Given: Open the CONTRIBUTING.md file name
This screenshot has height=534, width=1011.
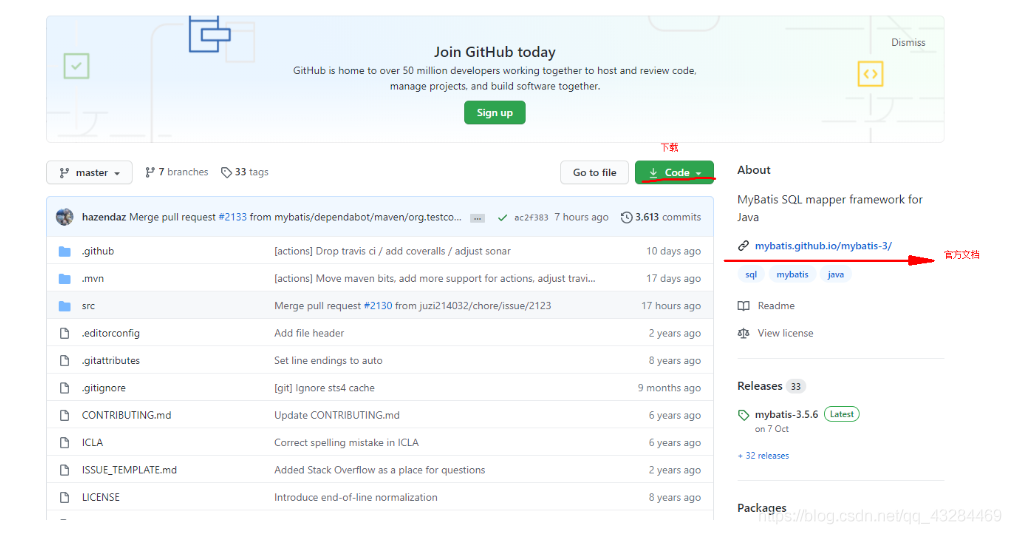Looking at the screenshot, I should (126, 415).
